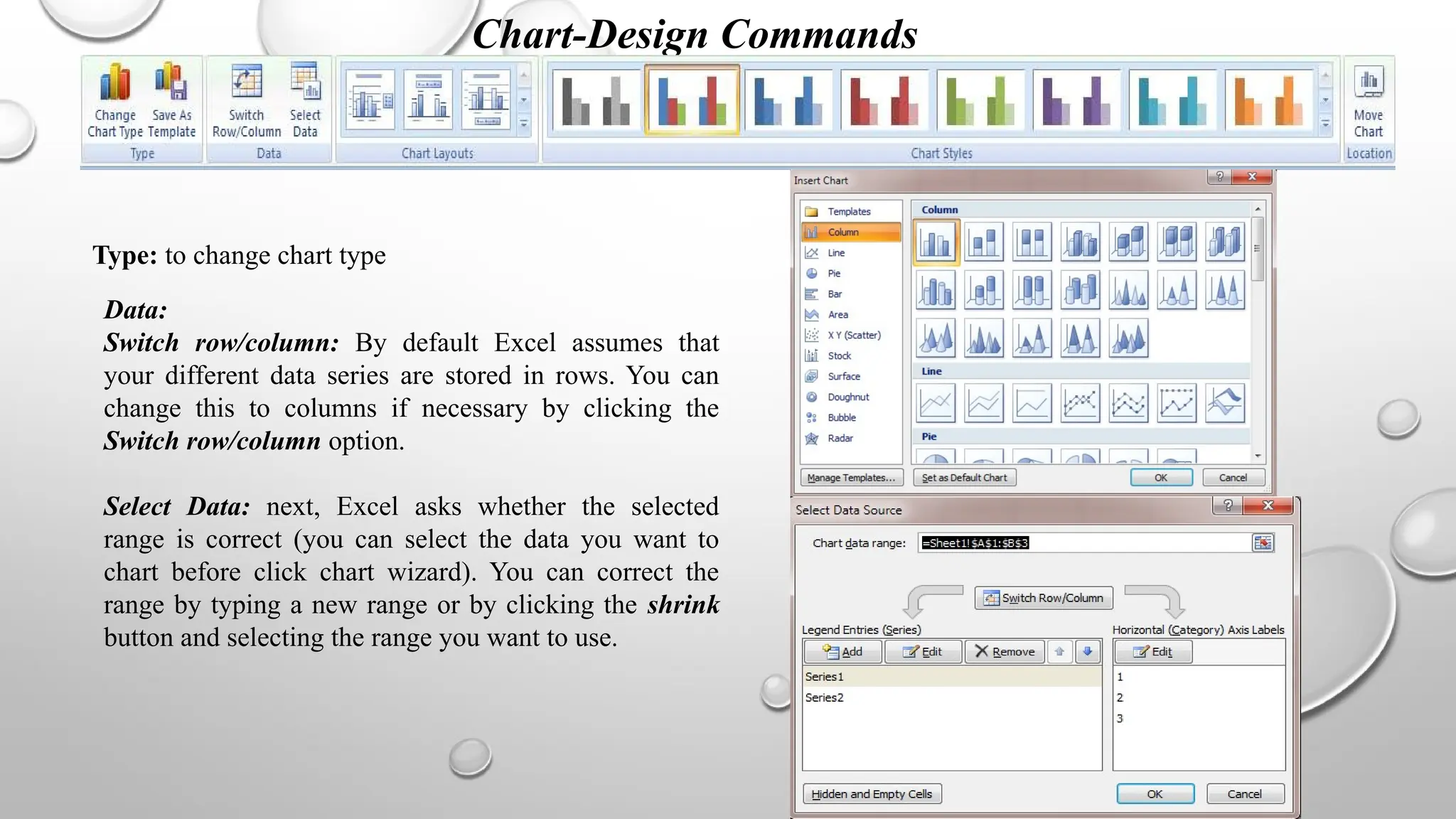Choose the 3-D Line chart icon

click(x=1225, y=403)
